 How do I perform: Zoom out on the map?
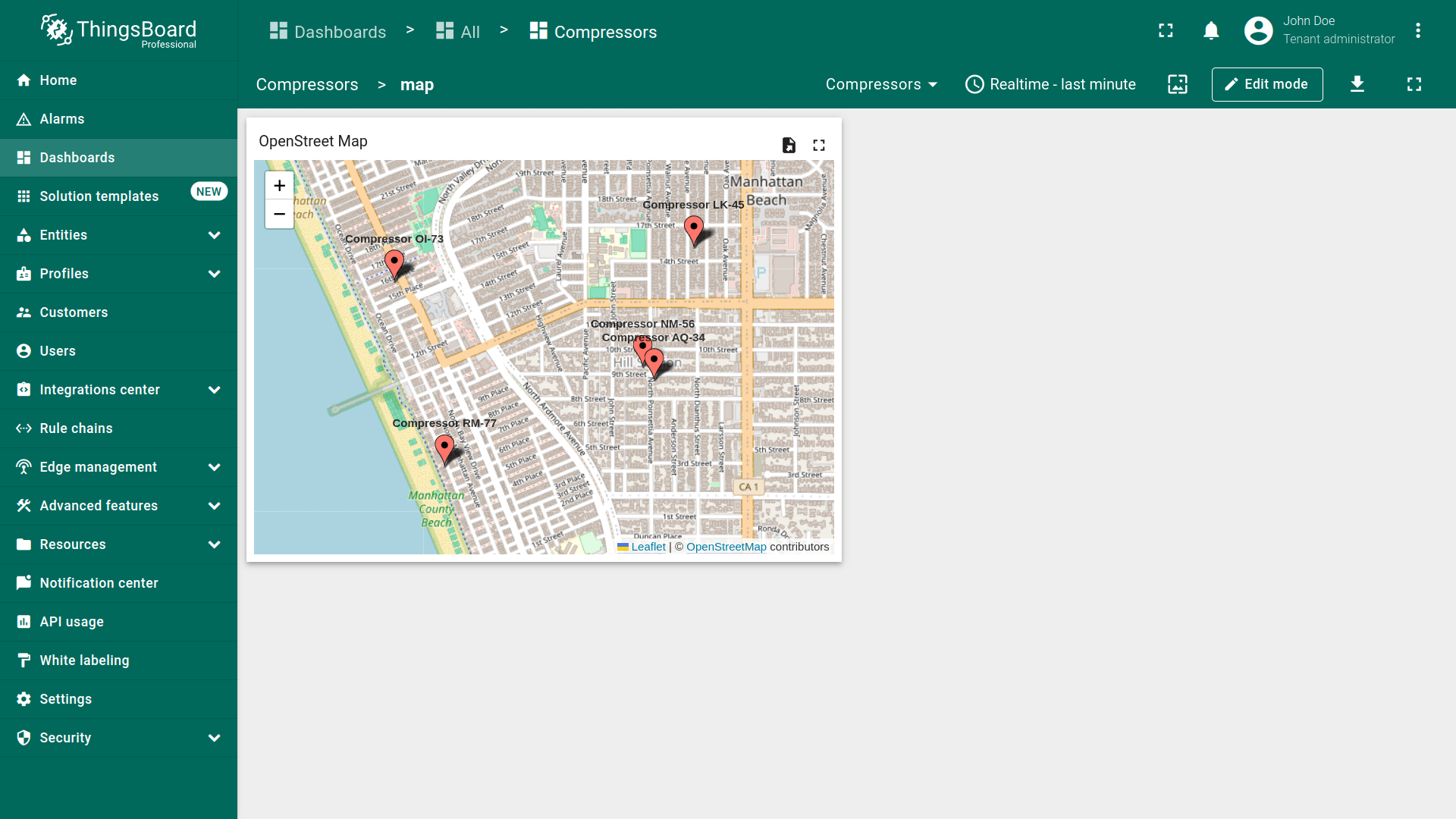tap(279, 215)
